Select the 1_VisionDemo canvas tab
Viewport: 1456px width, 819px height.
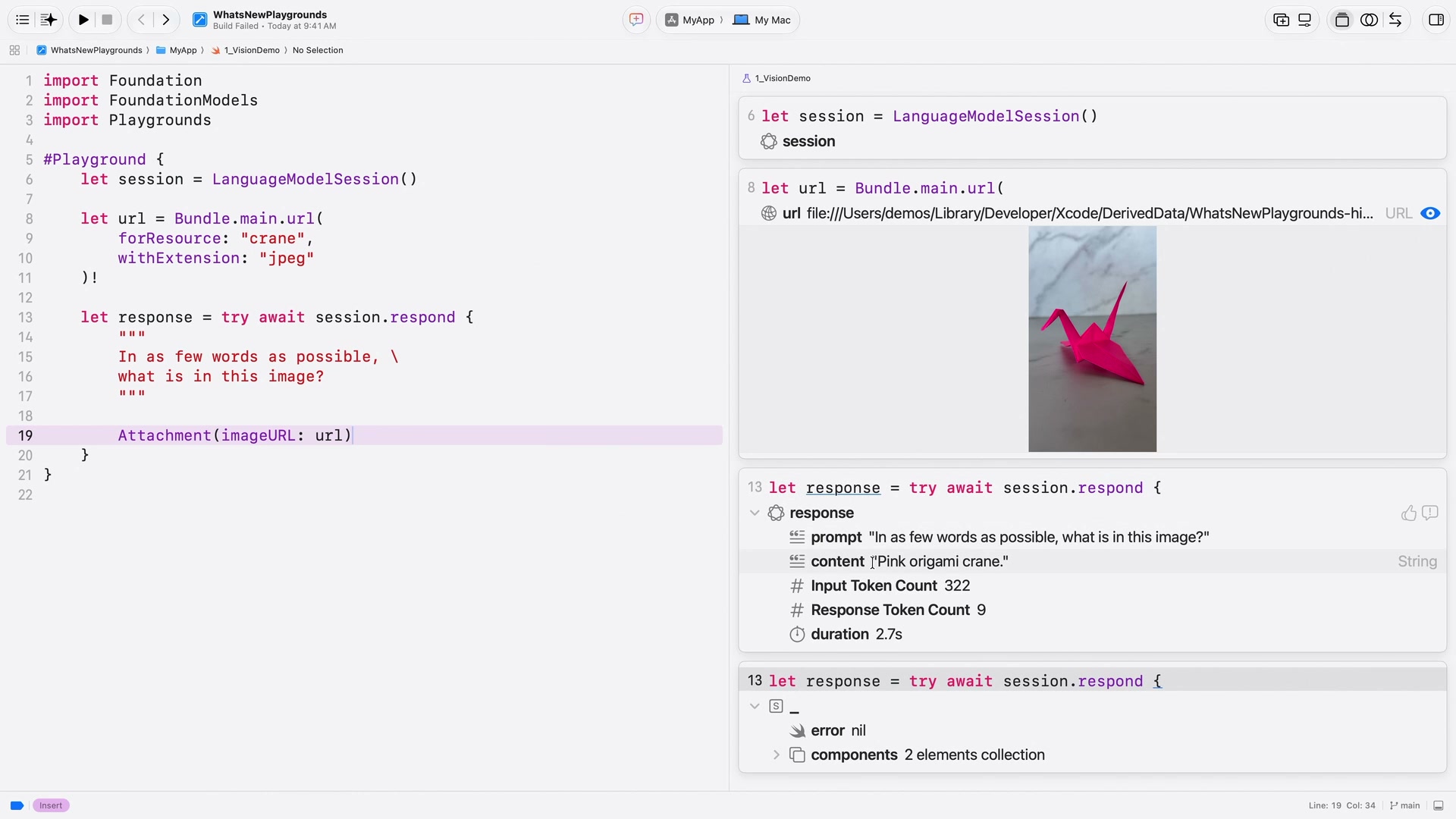click(777, 78)
